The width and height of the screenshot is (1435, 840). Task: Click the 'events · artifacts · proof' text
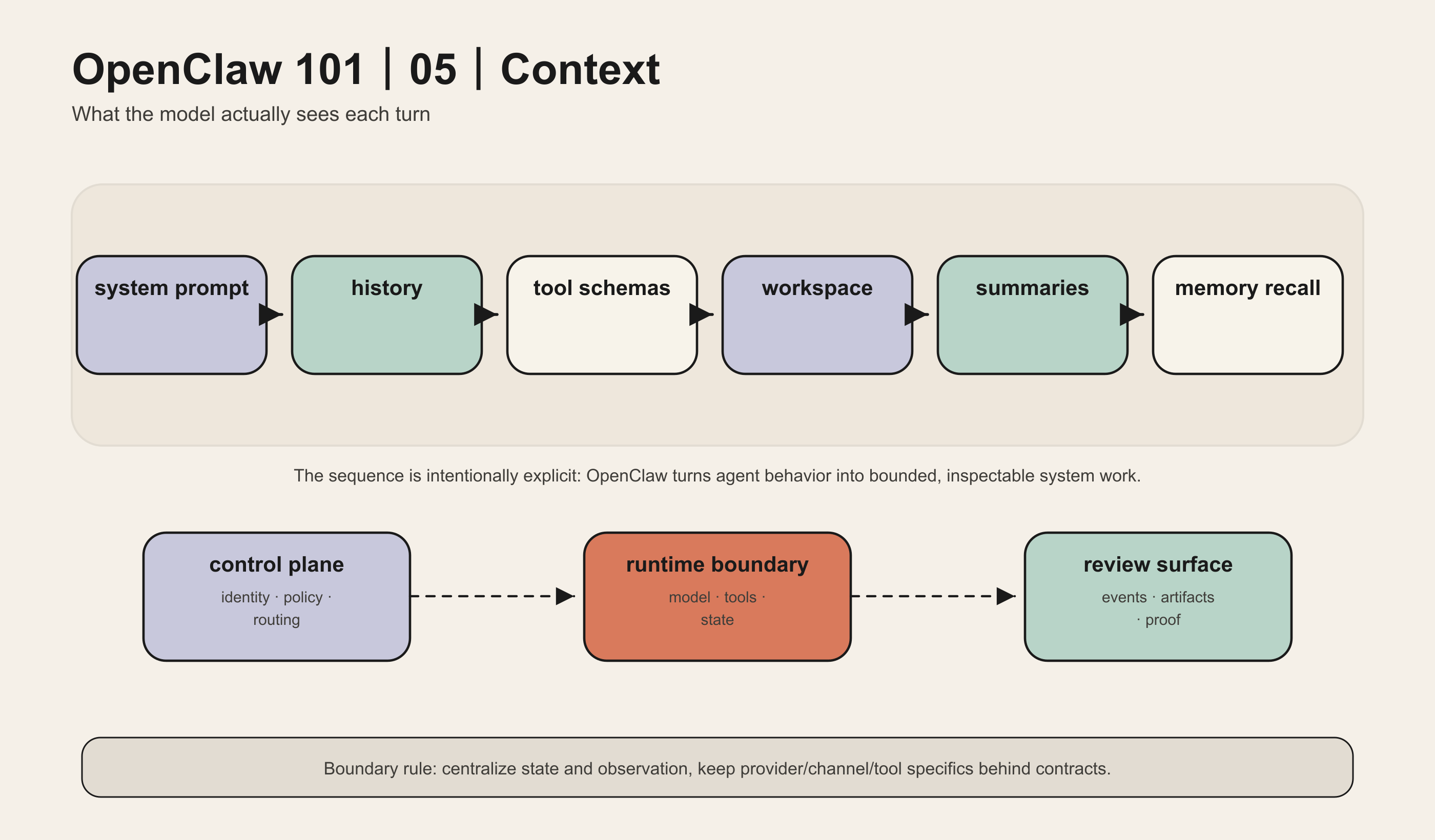[1158, 608]
